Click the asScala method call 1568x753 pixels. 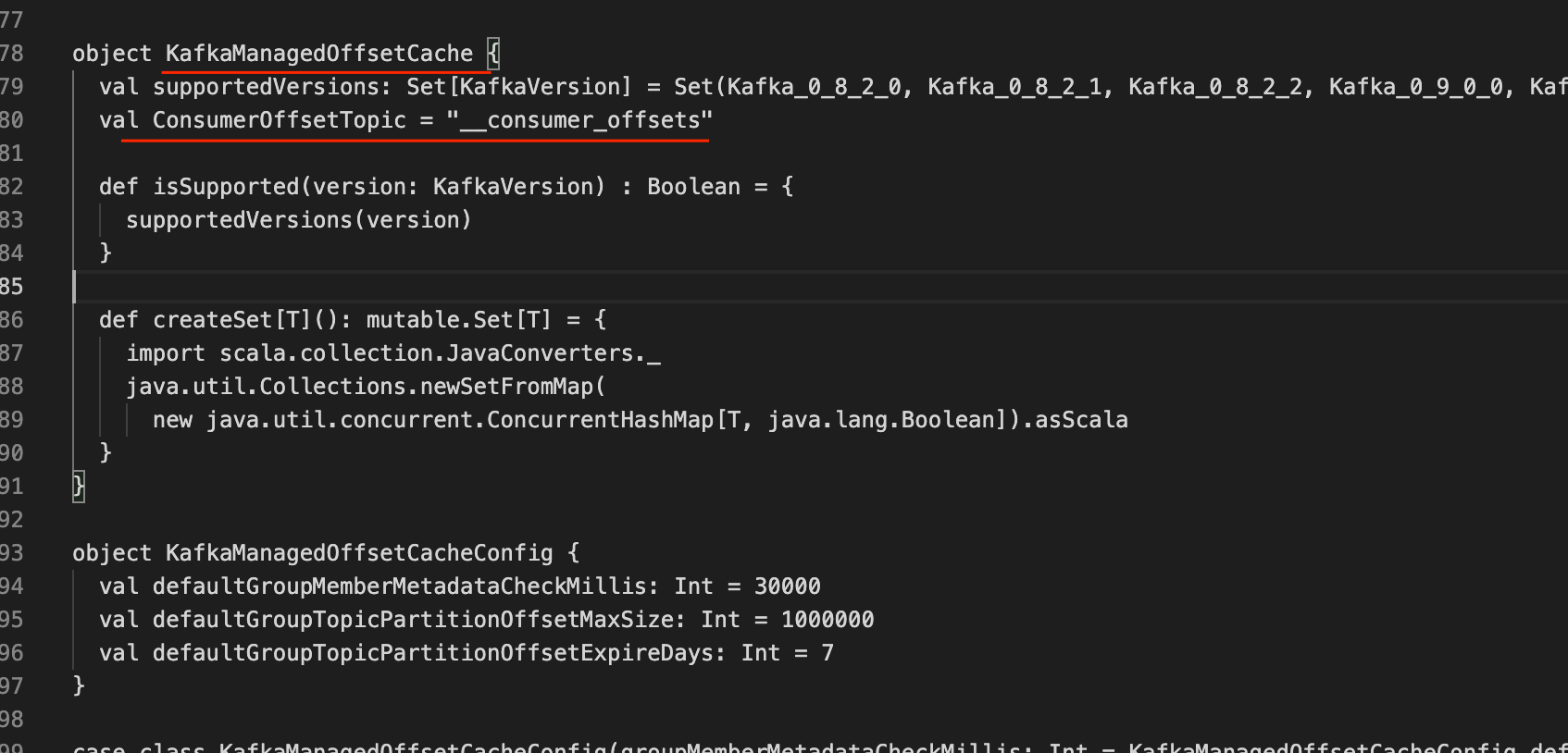(x=1081, y=420)
